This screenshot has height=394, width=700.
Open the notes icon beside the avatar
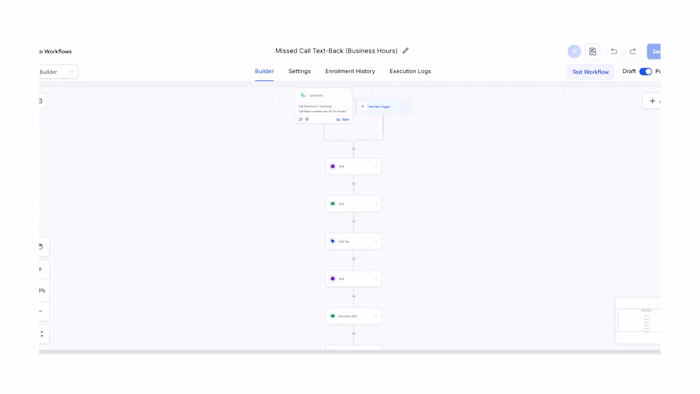[x=592, y=51]
